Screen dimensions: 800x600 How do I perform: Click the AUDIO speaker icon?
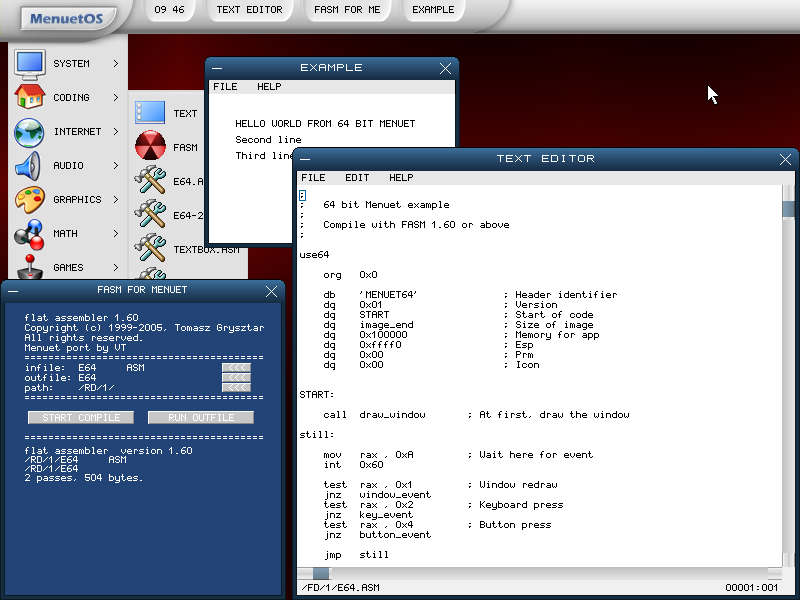28,166
